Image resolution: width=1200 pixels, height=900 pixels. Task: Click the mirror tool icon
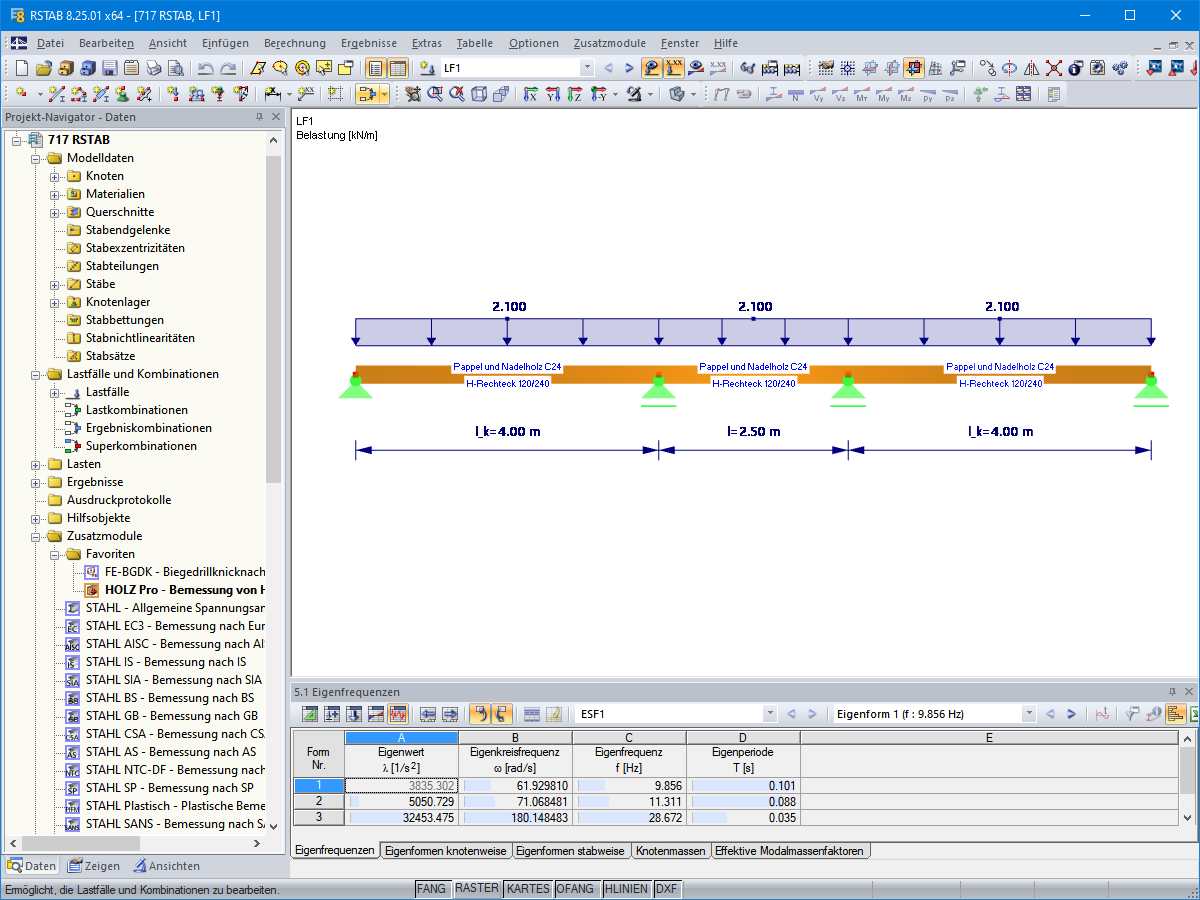click(x=1032, y=68)
